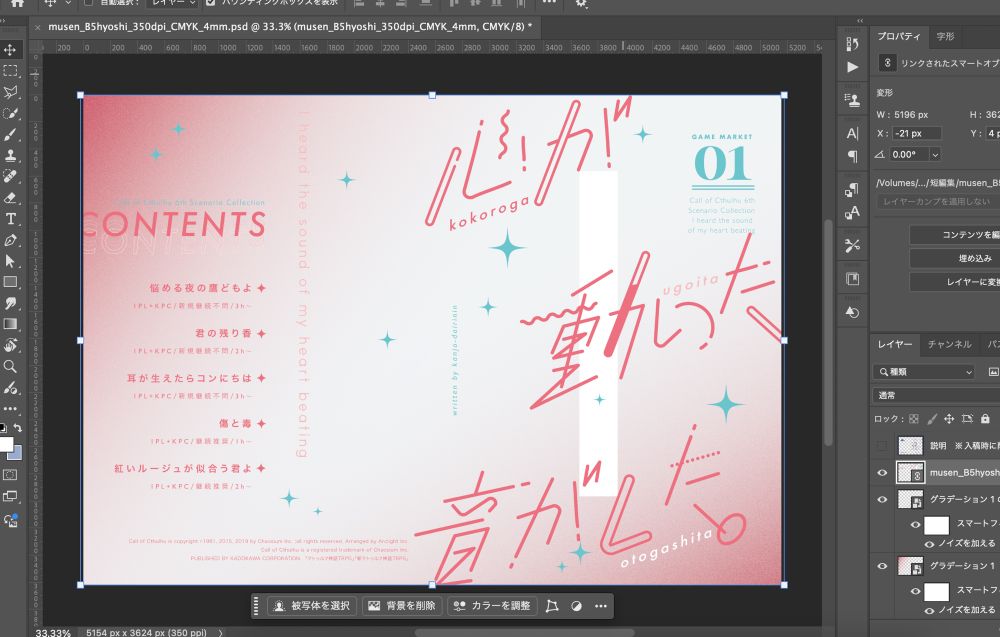
Task: Open the rotation angle dropdown arrow
Action: [935, 154]
